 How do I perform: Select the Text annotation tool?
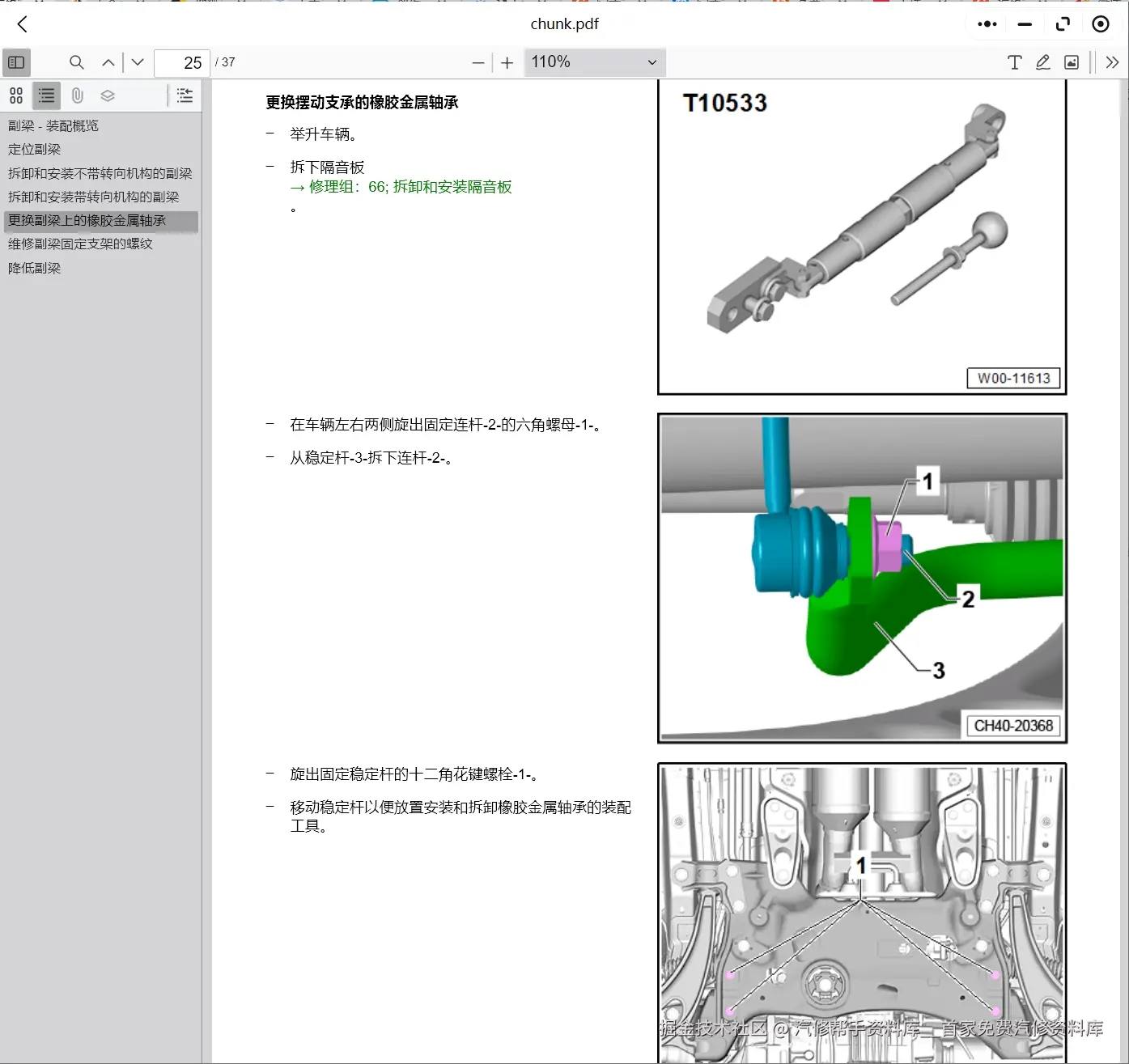[x=1015, y=62]
